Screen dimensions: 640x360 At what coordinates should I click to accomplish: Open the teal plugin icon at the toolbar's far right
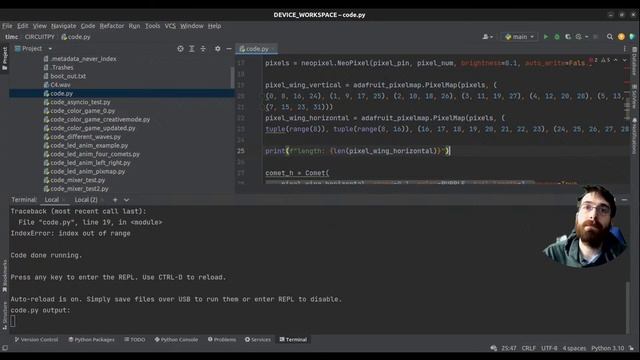coord(632,37)
